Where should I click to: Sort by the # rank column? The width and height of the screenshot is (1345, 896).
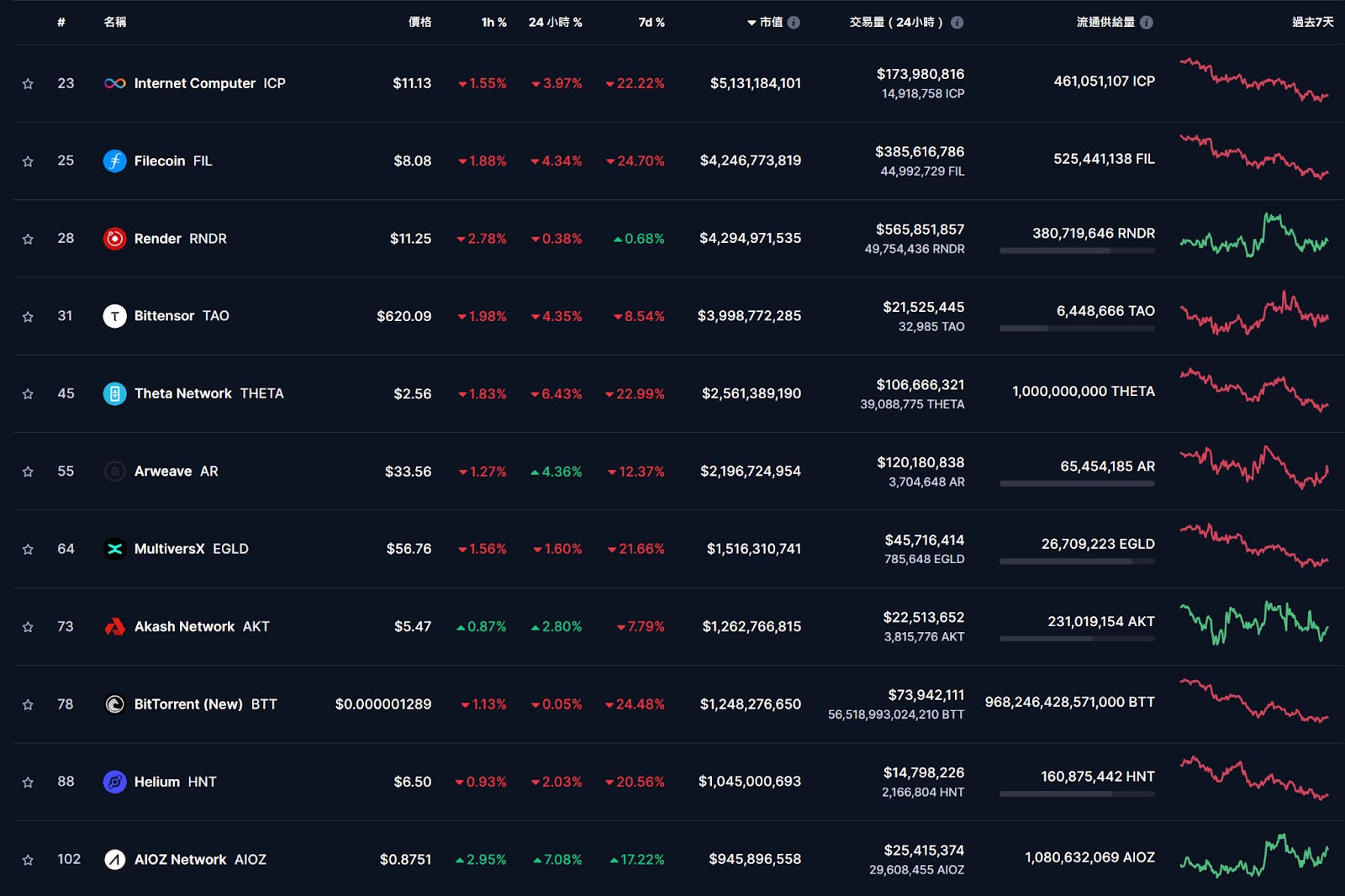(x=61, y=23)
